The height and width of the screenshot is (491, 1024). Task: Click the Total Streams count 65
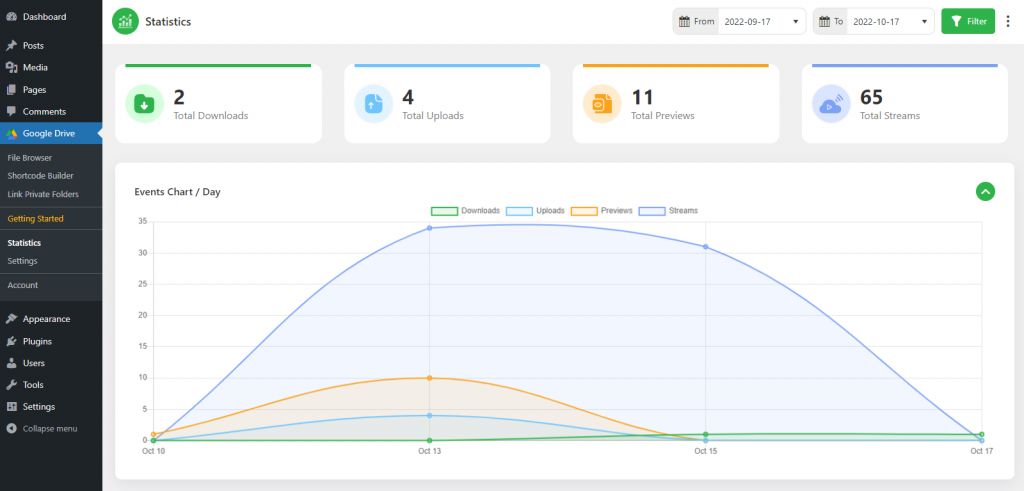(872, 97)
